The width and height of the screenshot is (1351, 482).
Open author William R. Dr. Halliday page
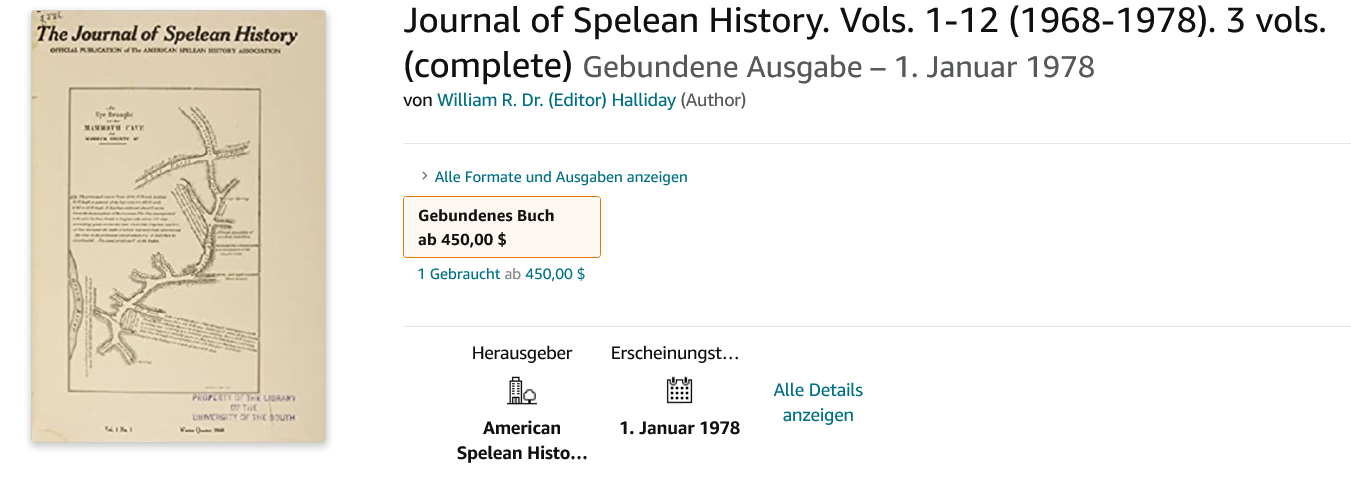click(x=557, y=100)
